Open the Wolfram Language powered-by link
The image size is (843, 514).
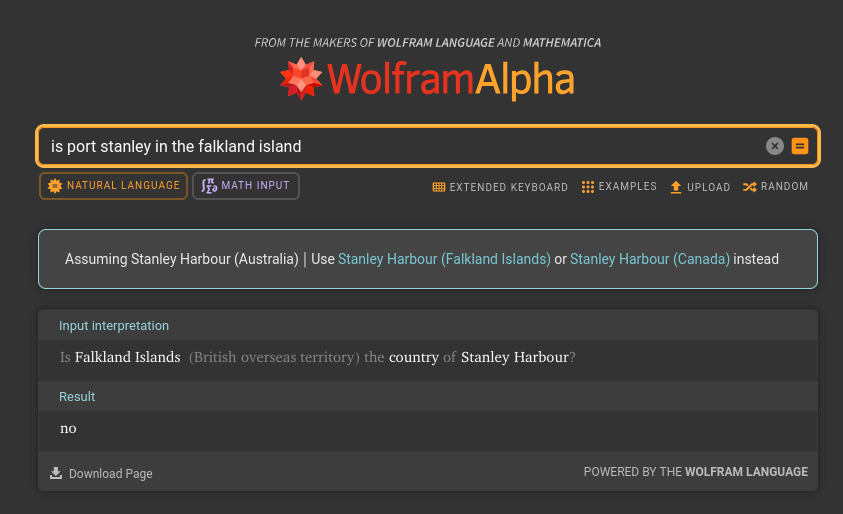746,472
